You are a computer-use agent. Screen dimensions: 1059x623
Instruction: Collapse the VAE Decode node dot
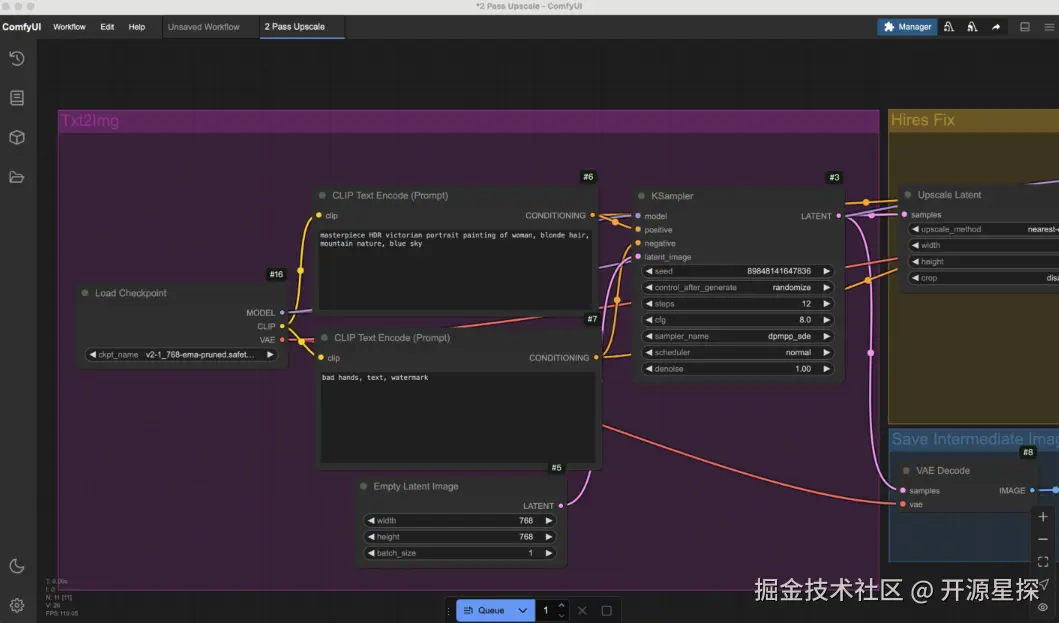pyautogui.click(x=906, y=470)
